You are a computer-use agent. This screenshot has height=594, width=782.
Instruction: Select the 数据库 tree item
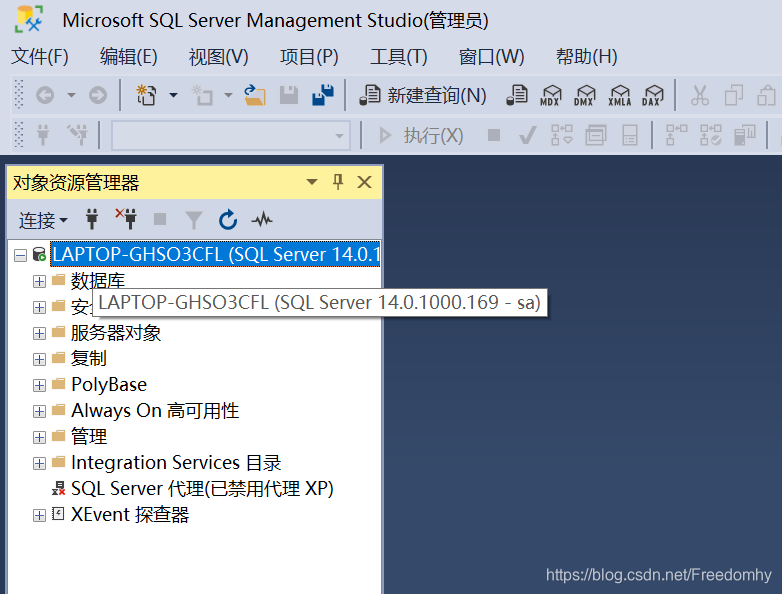pos(98,280)
